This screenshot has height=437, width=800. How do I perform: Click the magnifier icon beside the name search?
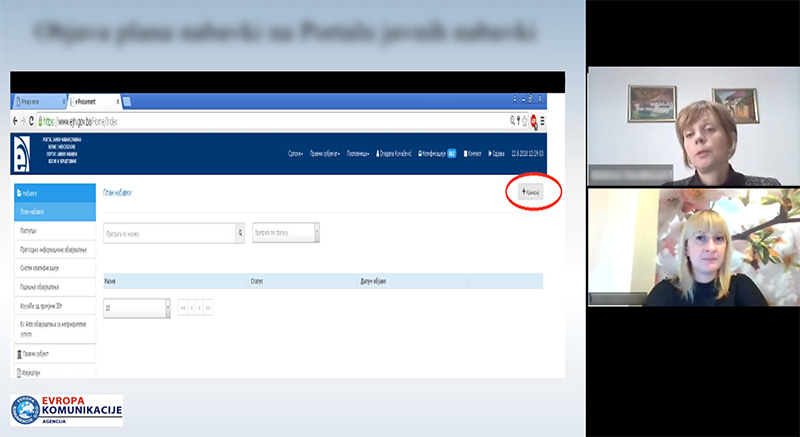pos(239,232)
